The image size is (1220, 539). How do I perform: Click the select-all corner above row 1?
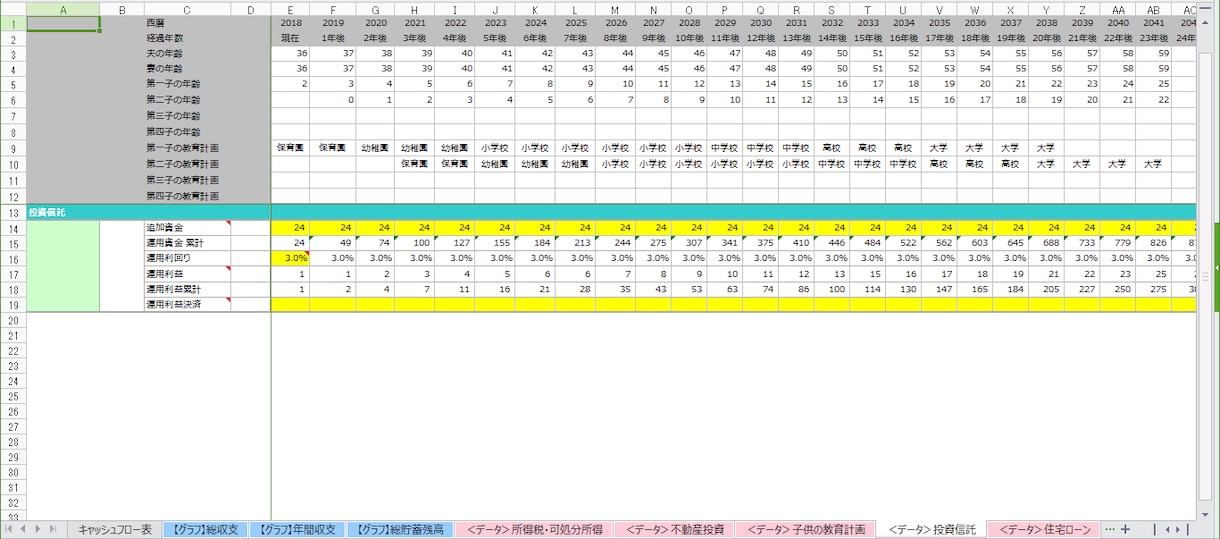click(13, 9)
